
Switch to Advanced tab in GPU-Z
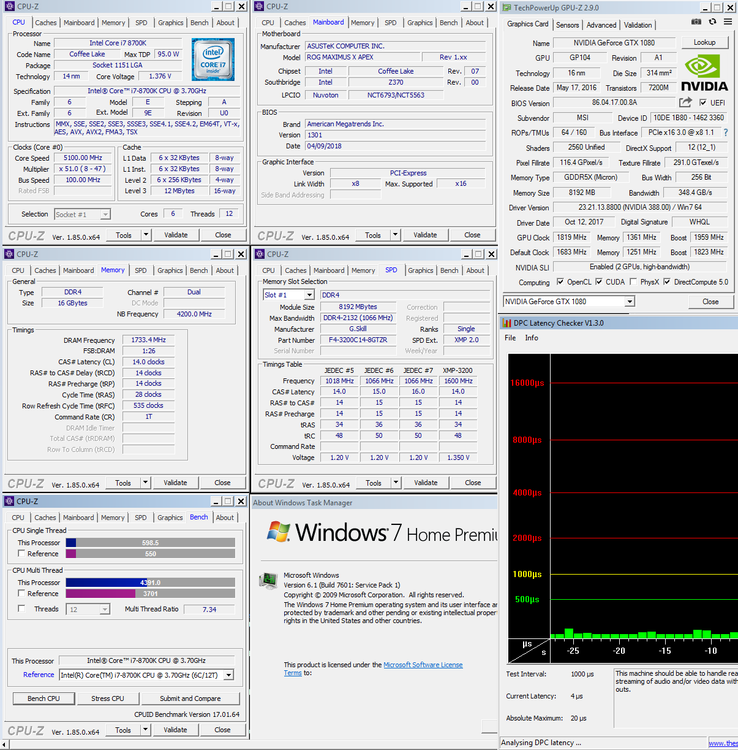coord(601,25)
